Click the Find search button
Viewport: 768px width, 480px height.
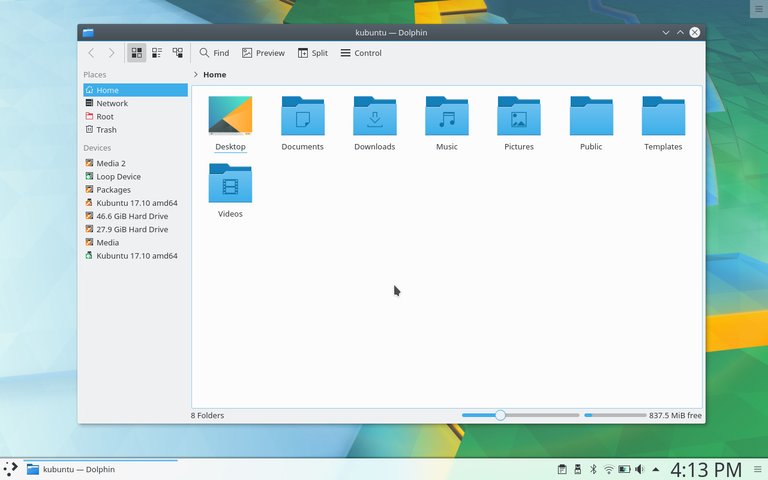tap(214, 53)
